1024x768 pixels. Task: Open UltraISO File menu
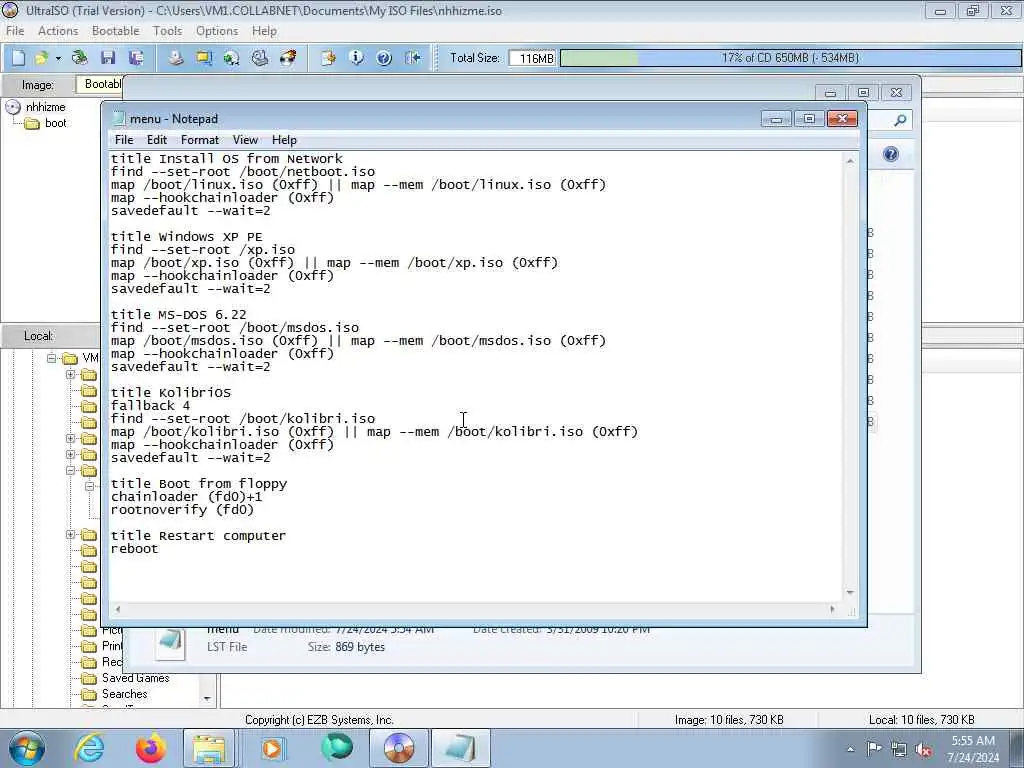pos(15,31)
